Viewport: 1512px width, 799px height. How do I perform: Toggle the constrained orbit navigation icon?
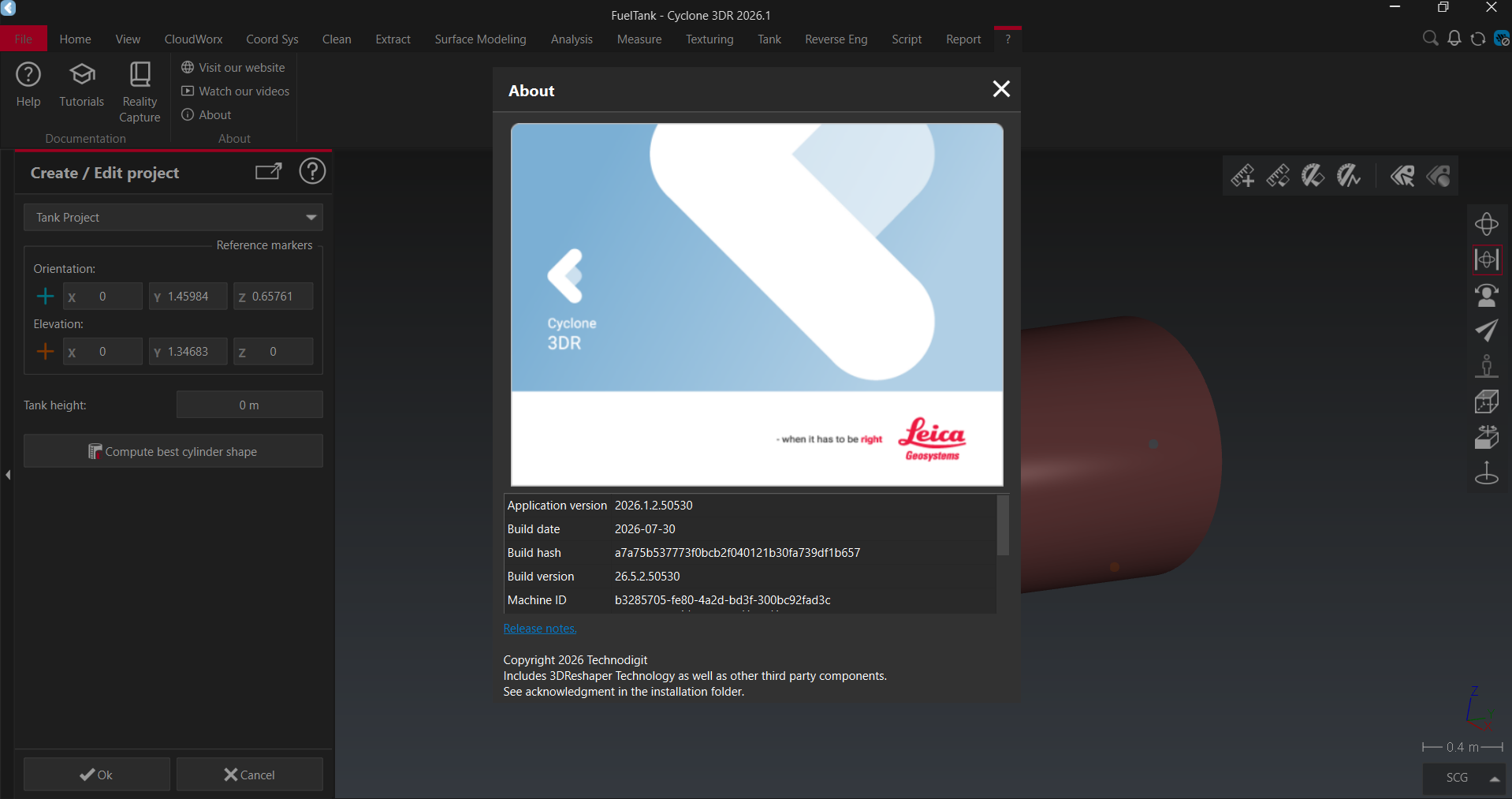coord(1487,259)
